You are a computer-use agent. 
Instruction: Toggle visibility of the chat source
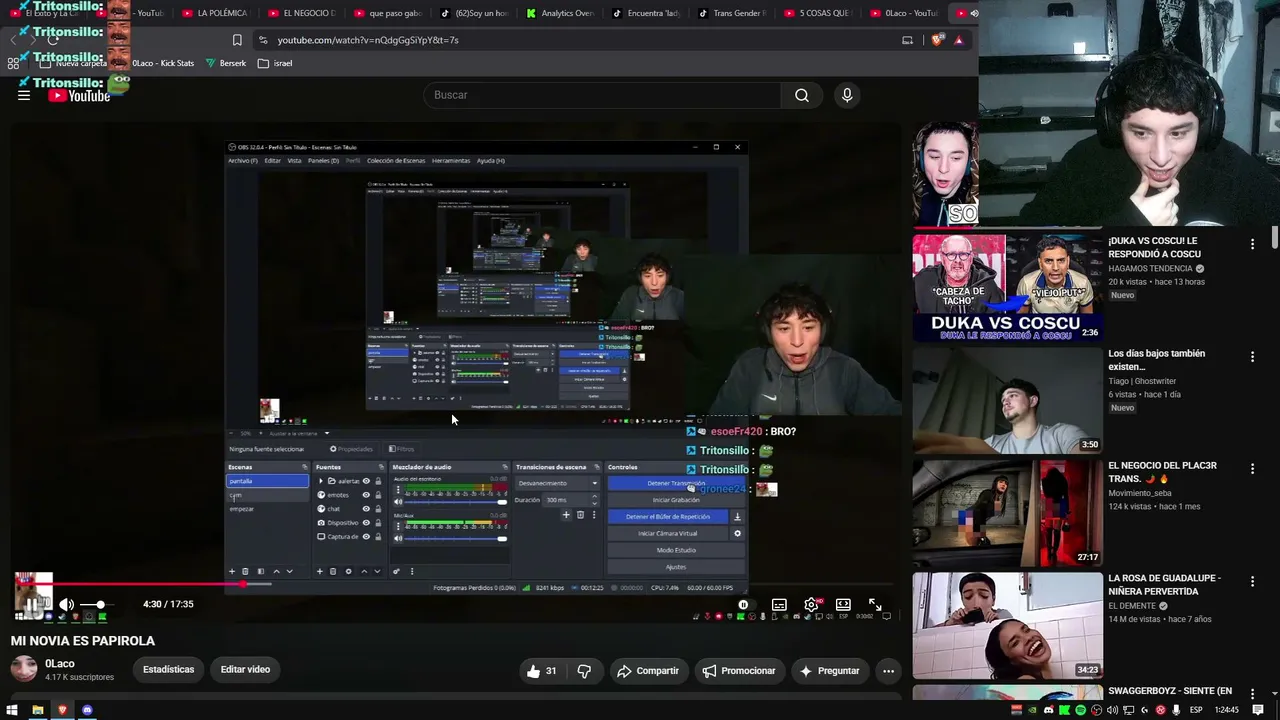click(366, 509)
